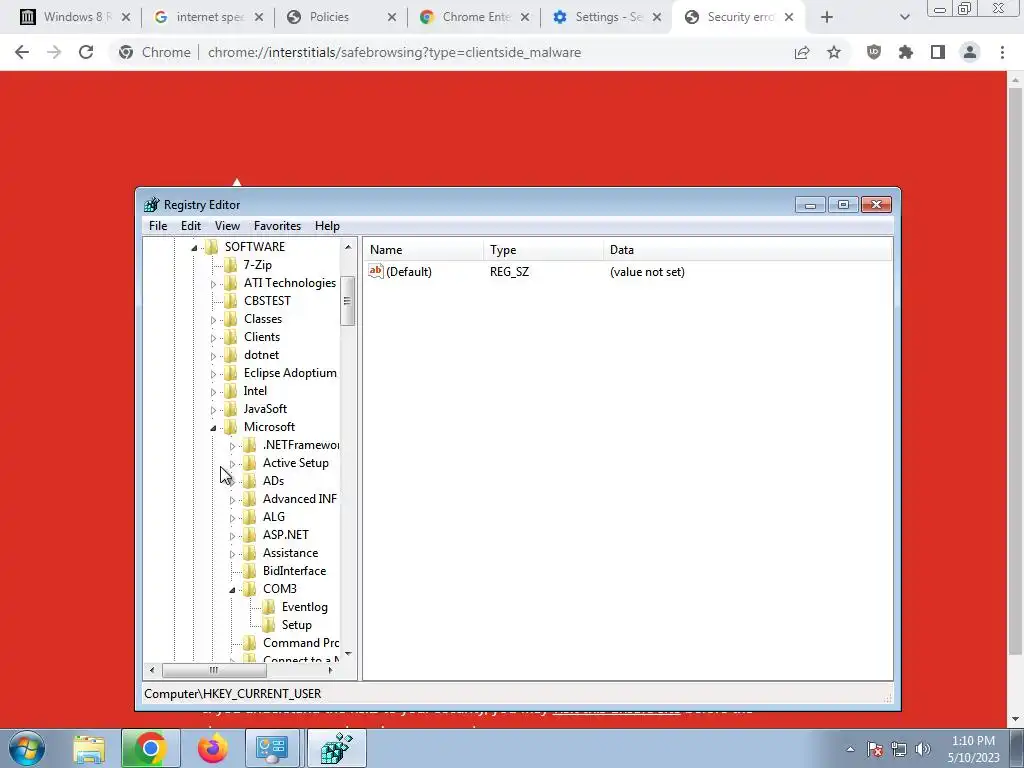
Task: Select the 7-Zip folder icon
Action: [231, 264]
